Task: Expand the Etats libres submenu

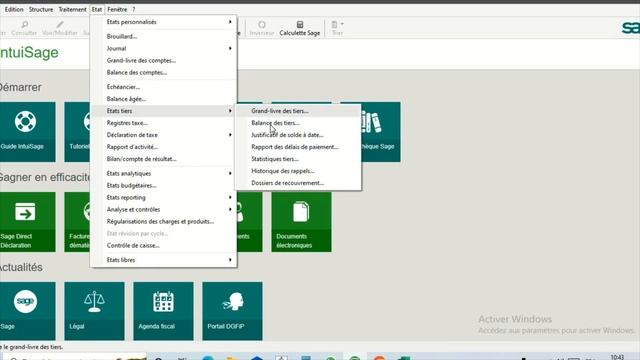Action: coord(163,260)
